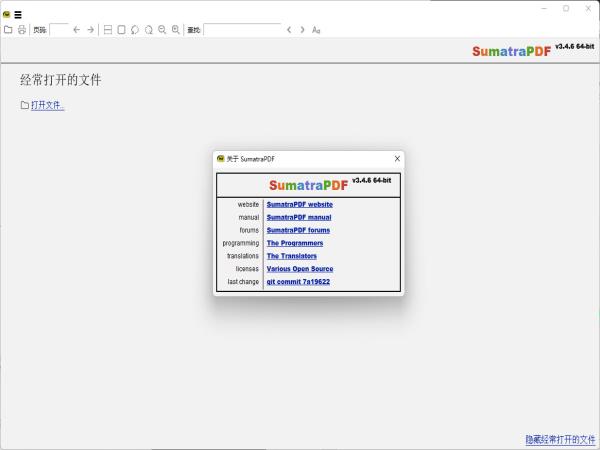
Task: Rotate left toolbar icon
Action: coord(135,29)
